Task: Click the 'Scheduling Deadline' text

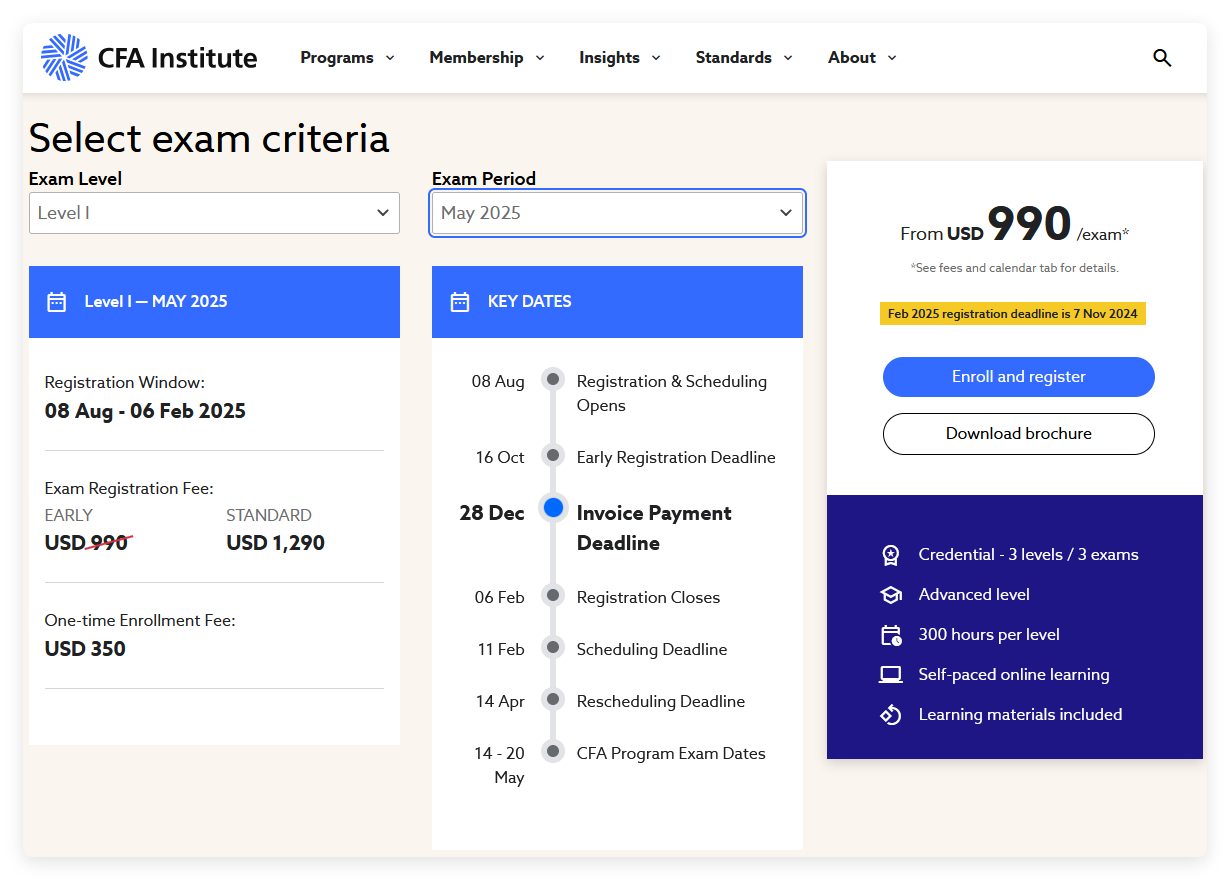Action: pyautogui.click(x=652, y=650)
